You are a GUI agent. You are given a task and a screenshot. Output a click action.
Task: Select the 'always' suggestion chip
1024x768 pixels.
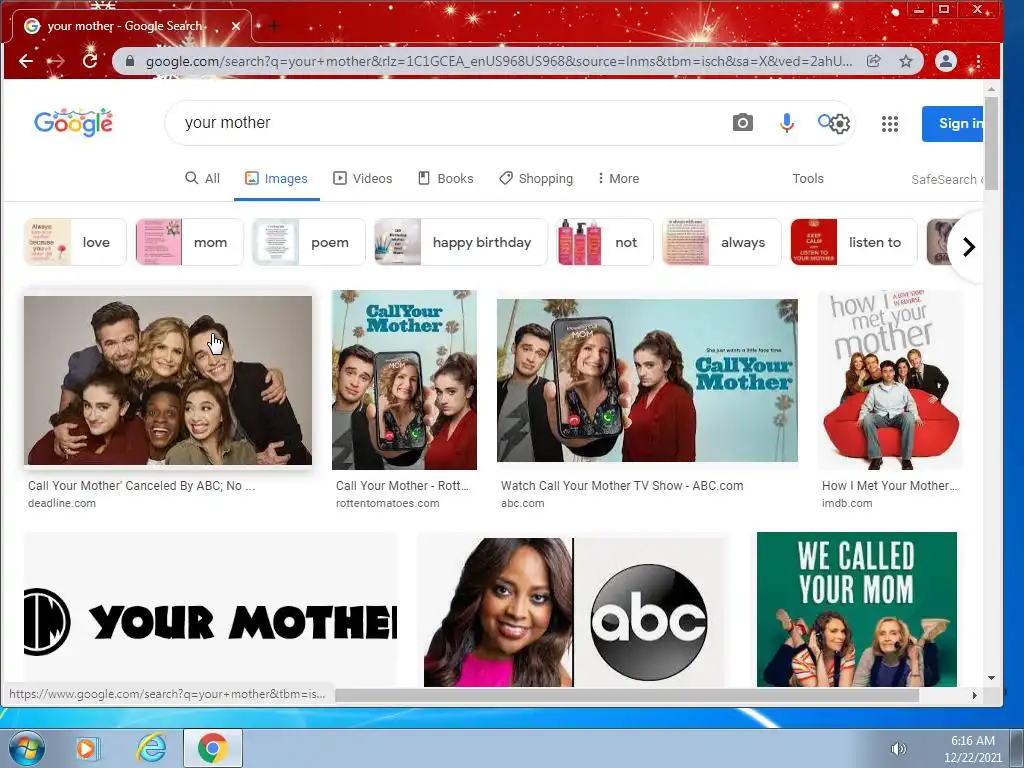722,242
